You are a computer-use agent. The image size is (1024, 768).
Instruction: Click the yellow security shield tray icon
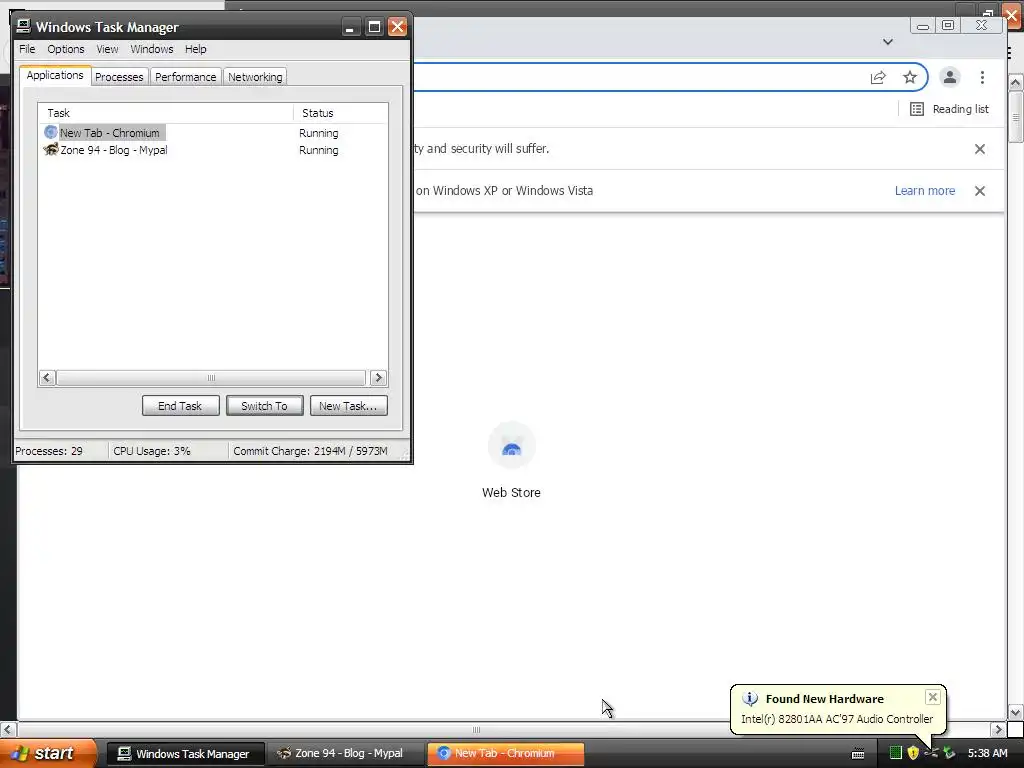pos(913,753)
